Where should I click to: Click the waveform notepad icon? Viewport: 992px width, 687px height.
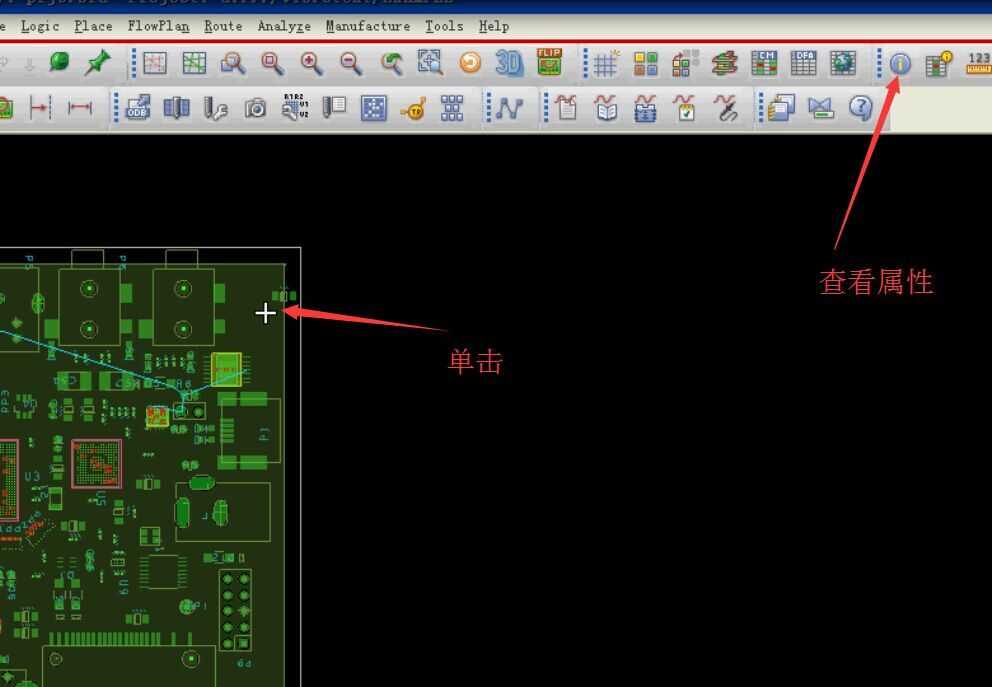[566, 108]
